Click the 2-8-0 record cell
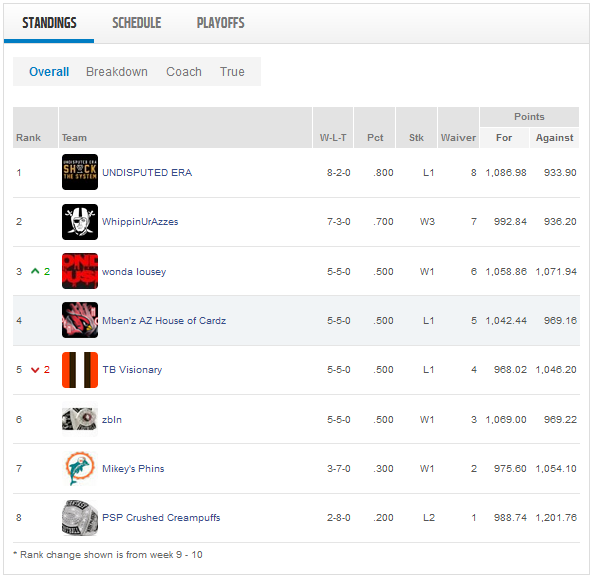Image resolution: width=594 pixels, height=582 pixels. coord(339,518)
